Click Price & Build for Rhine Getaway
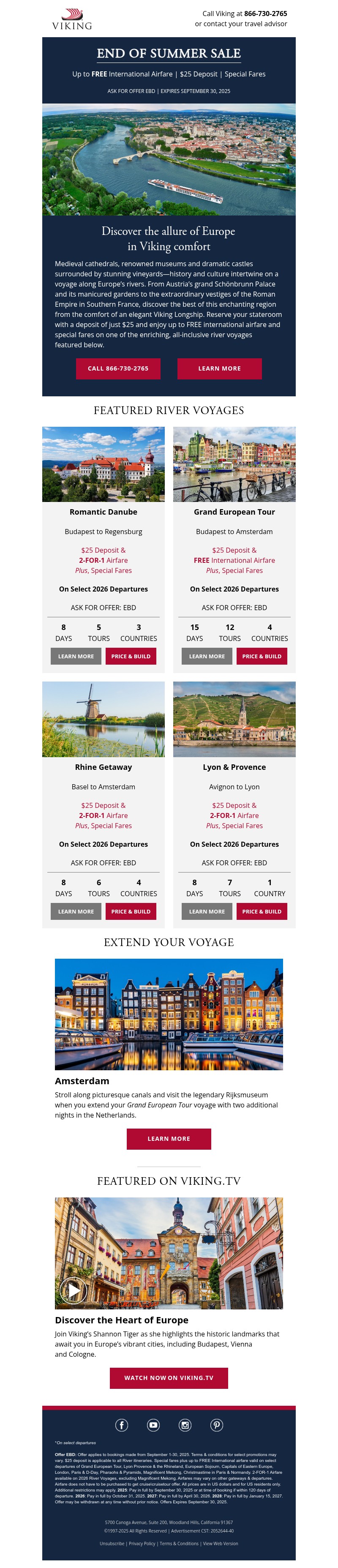Screen dimensions: 338x1568 [x=131, y=911]
